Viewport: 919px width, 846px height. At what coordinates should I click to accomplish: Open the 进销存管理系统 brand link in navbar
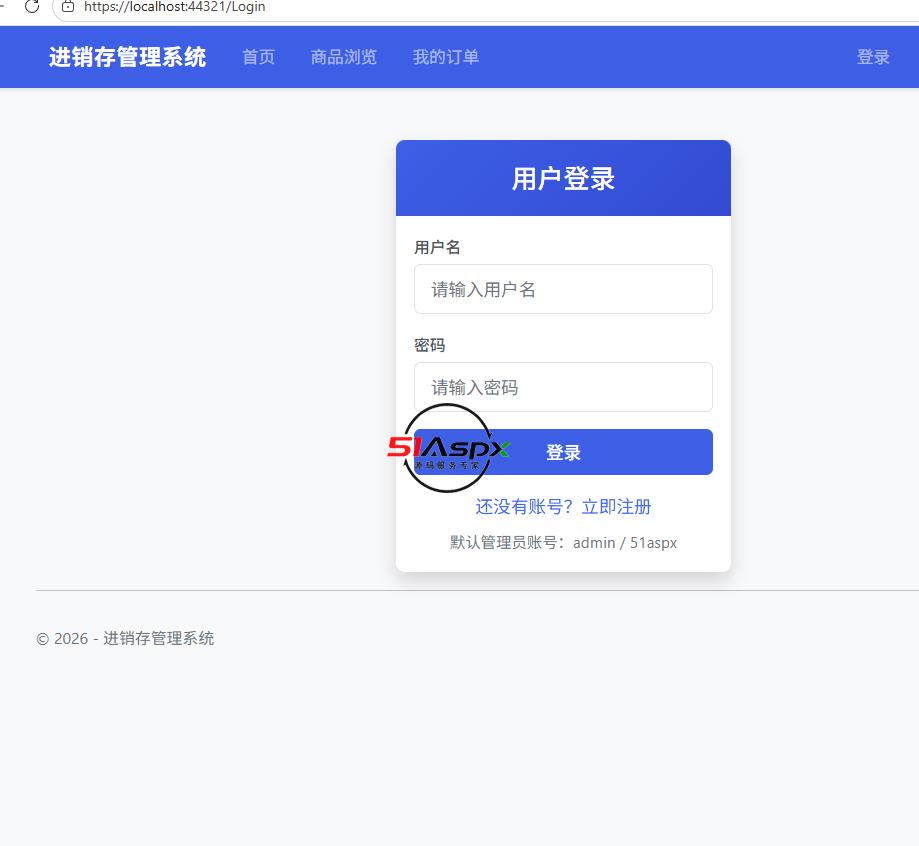tap(127, 57)
